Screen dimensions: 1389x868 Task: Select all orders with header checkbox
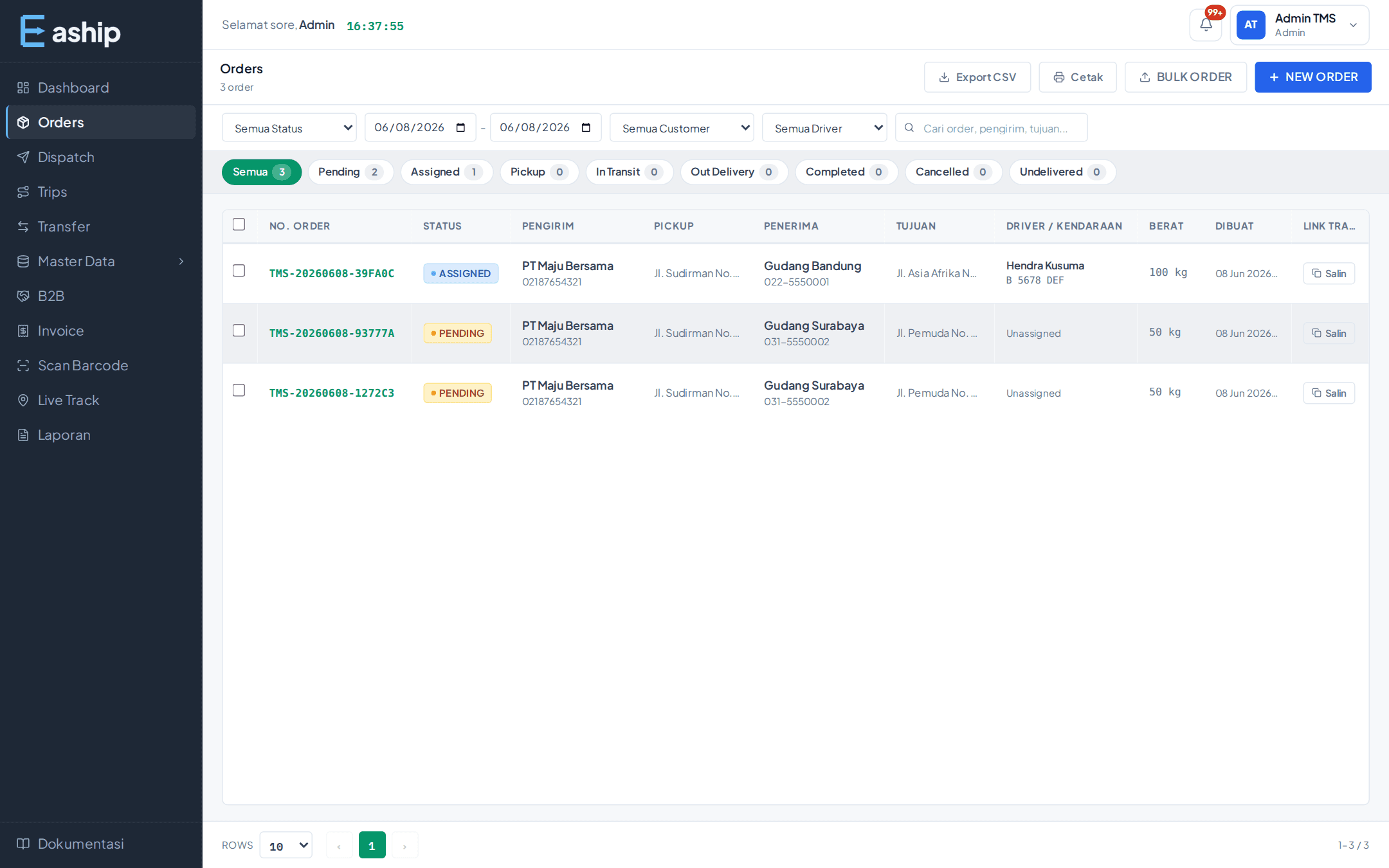tap(239, 224)
